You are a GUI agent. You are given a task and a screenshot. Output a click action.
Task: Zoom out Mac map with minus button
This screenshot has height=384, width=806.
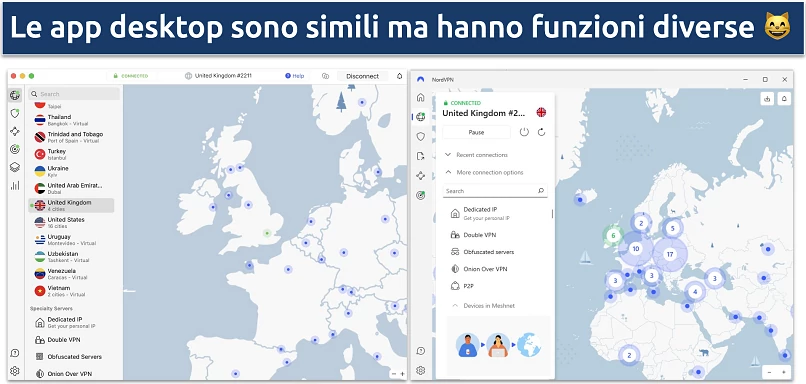393,374
